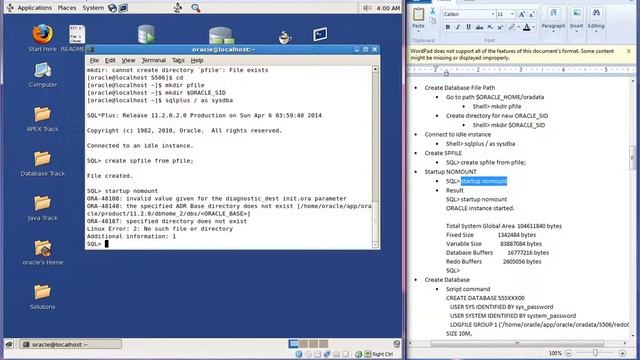This screenshot has height=360, width=640.
Task: Click the Cut scissors icon in WordPad
Action: 432,11
